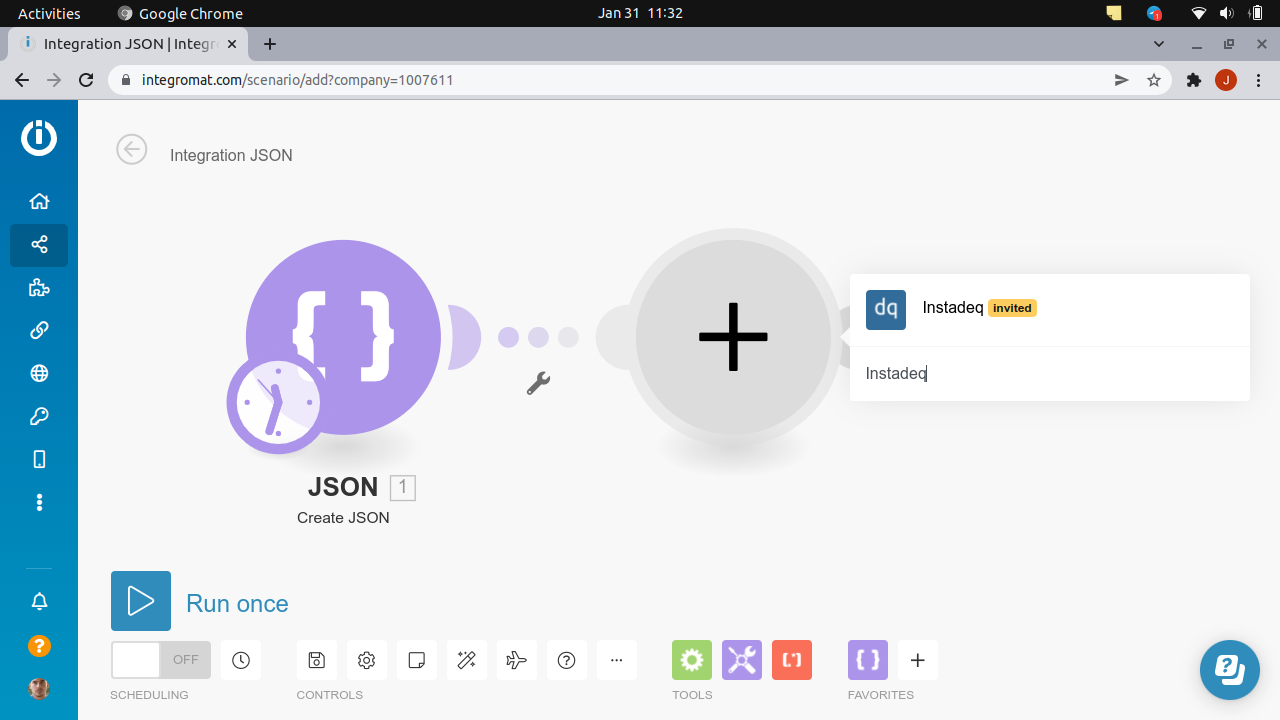Open notifications bell in sidebar
This screenshot has height=720, width=1280.
click(x=39, y=602)
